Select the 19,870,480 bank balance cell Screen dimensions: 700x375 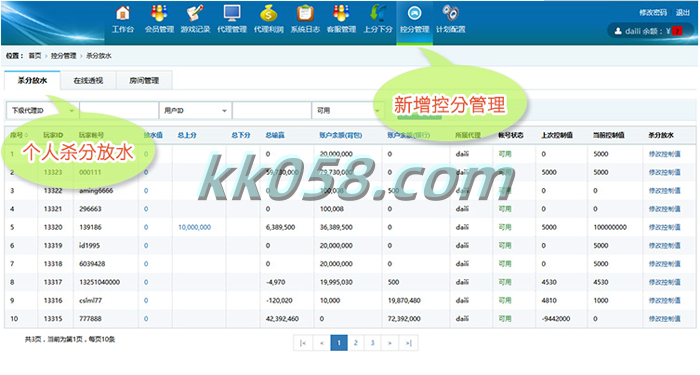404,300
